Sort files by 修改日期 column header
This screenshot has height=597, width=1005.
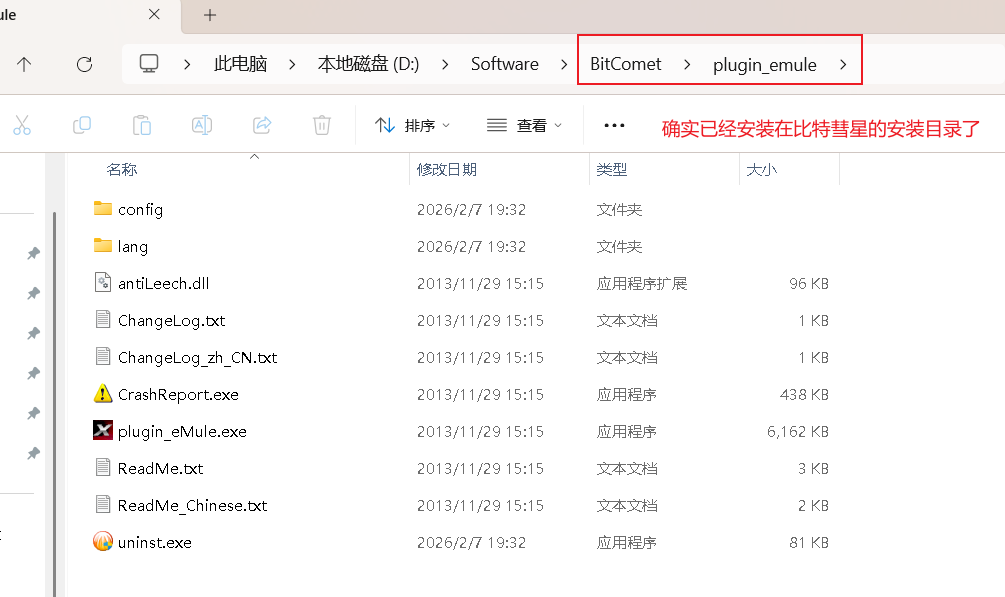[447, 170]
